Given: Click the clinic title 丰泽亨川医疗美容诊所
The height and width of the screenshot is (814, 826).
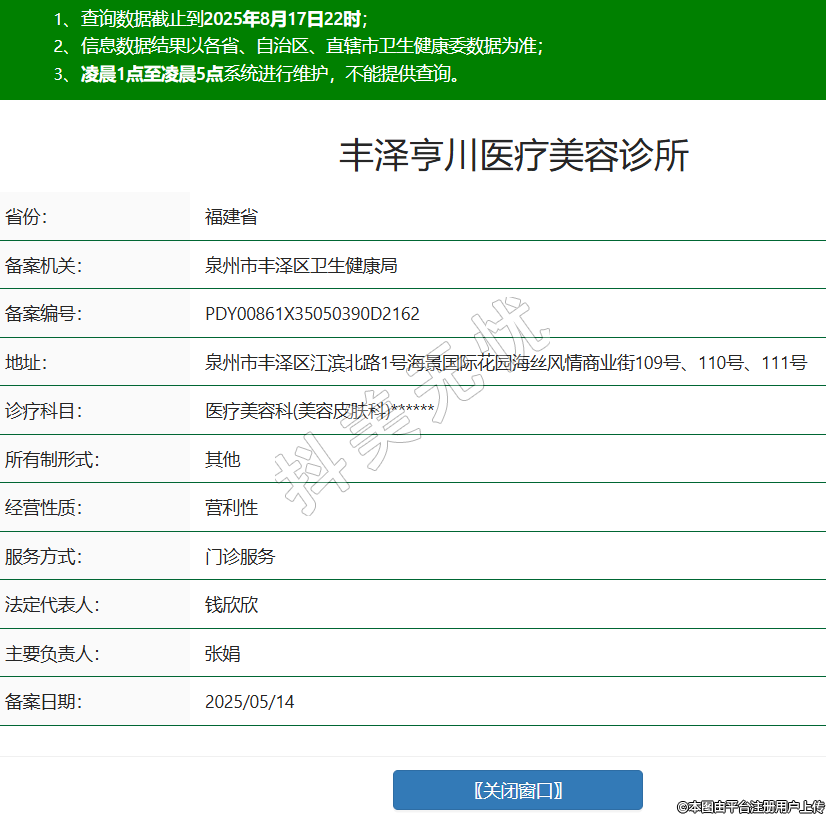Looking at the screenshot, I should point(514,156).
